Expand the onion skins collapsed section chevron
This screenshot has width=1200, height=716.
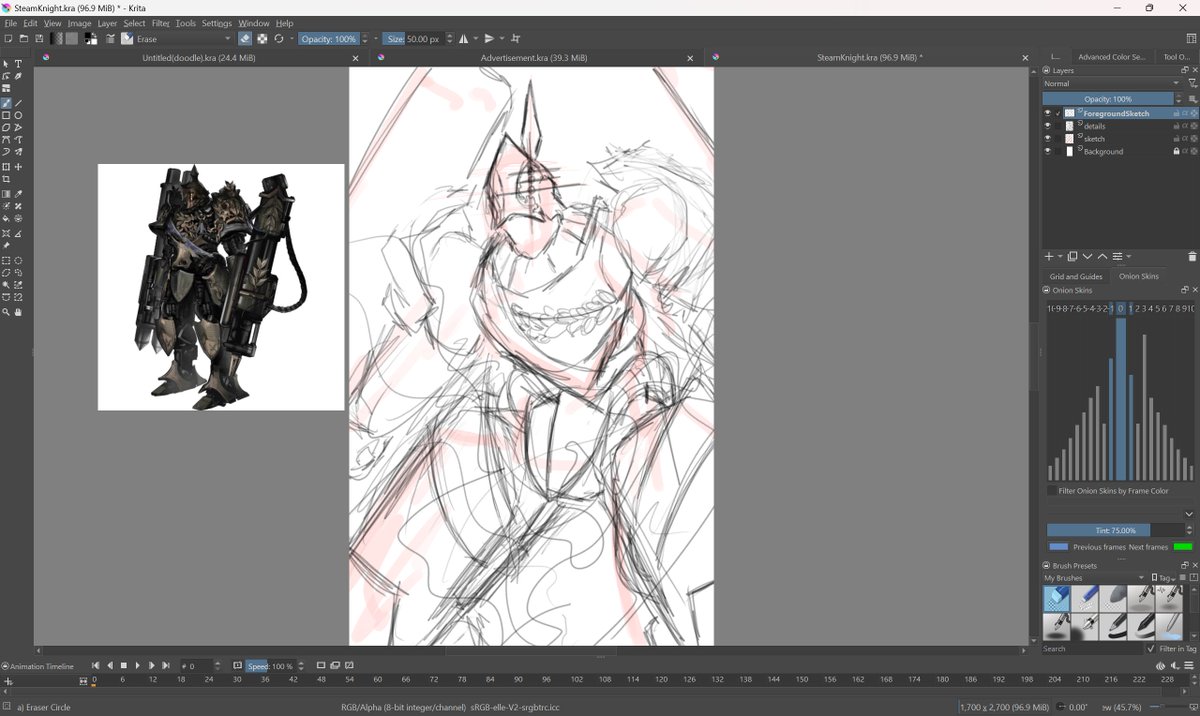pos(1189,514)
